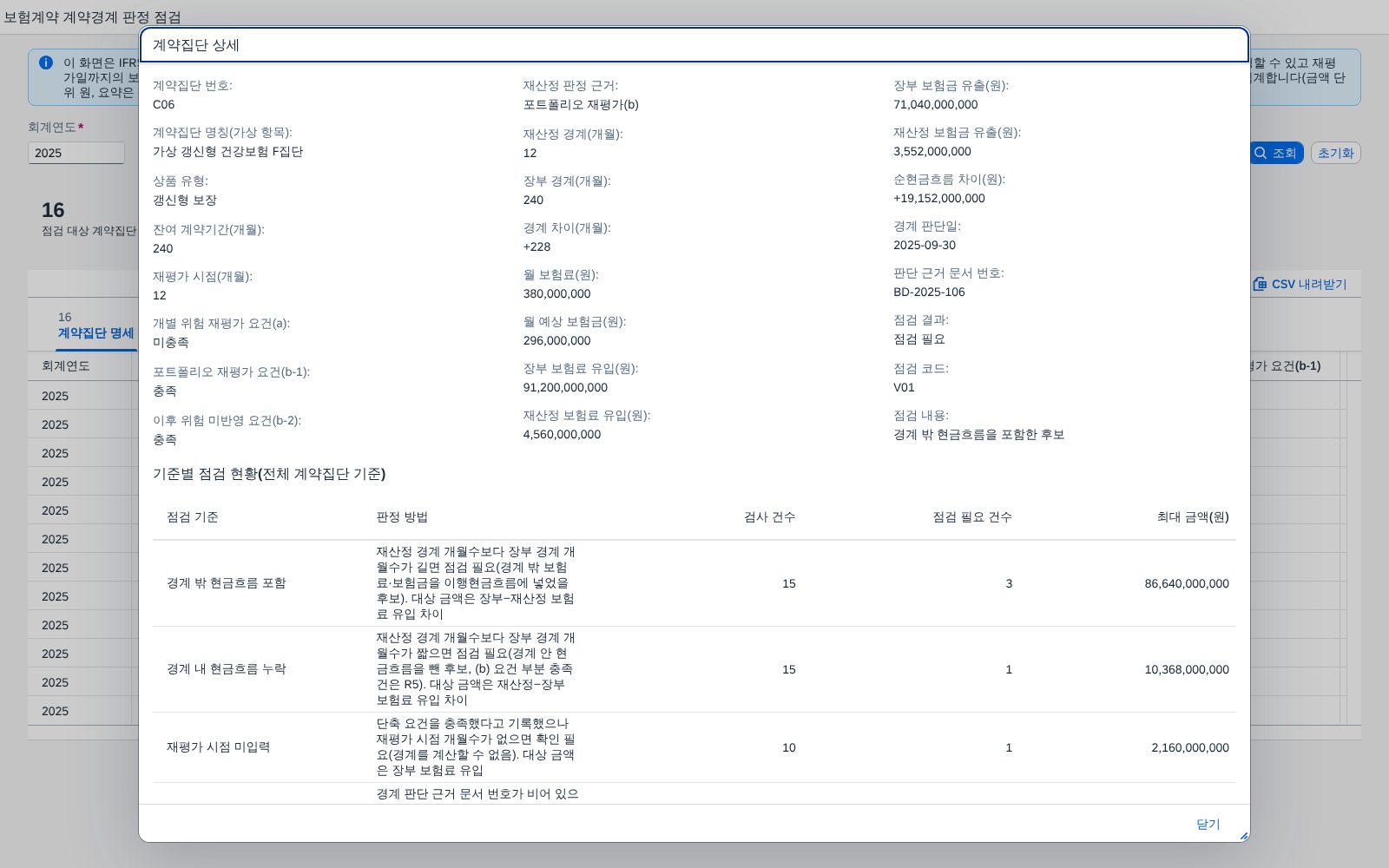Select the 경계 밖 현금흐름 포함 row
The width and height of the screenshot is (1389, 868).
coord(694,583)
